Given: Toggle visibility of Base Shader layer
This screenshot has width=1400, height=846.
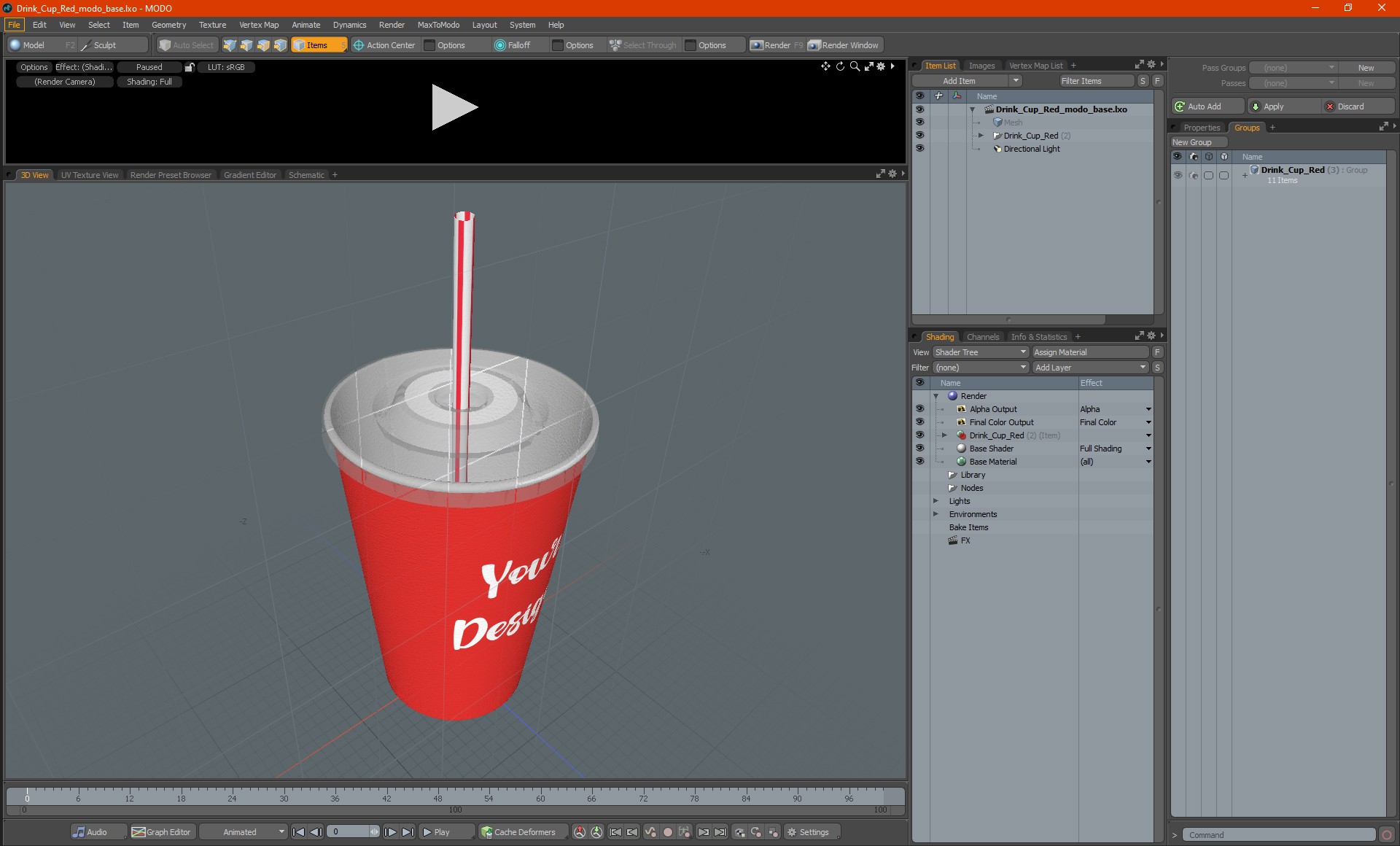Looking at the screenshot, I should tap(919, 449).
